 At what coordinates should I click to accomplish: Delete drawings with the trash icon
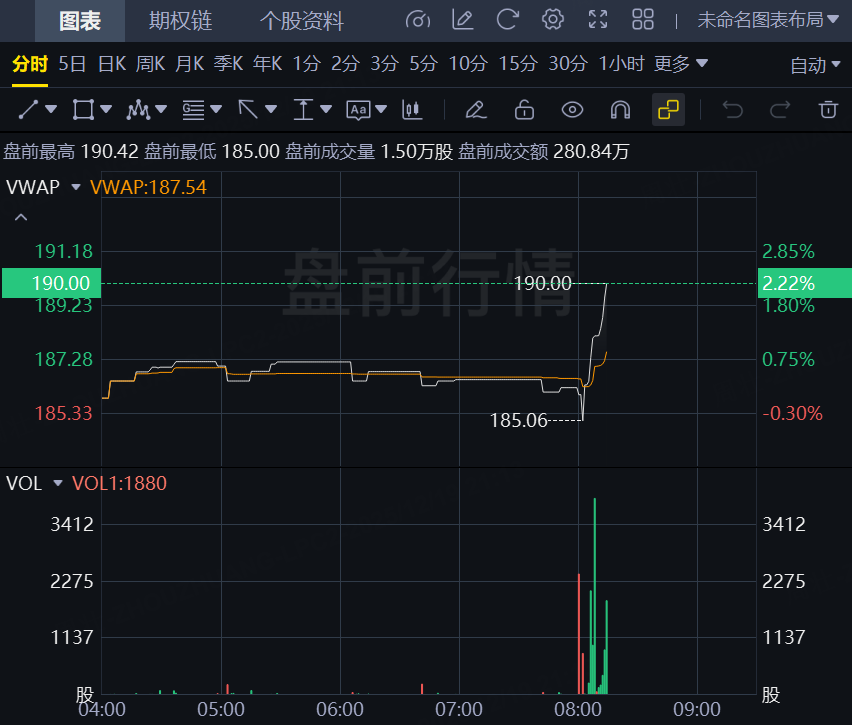point(828,110)
